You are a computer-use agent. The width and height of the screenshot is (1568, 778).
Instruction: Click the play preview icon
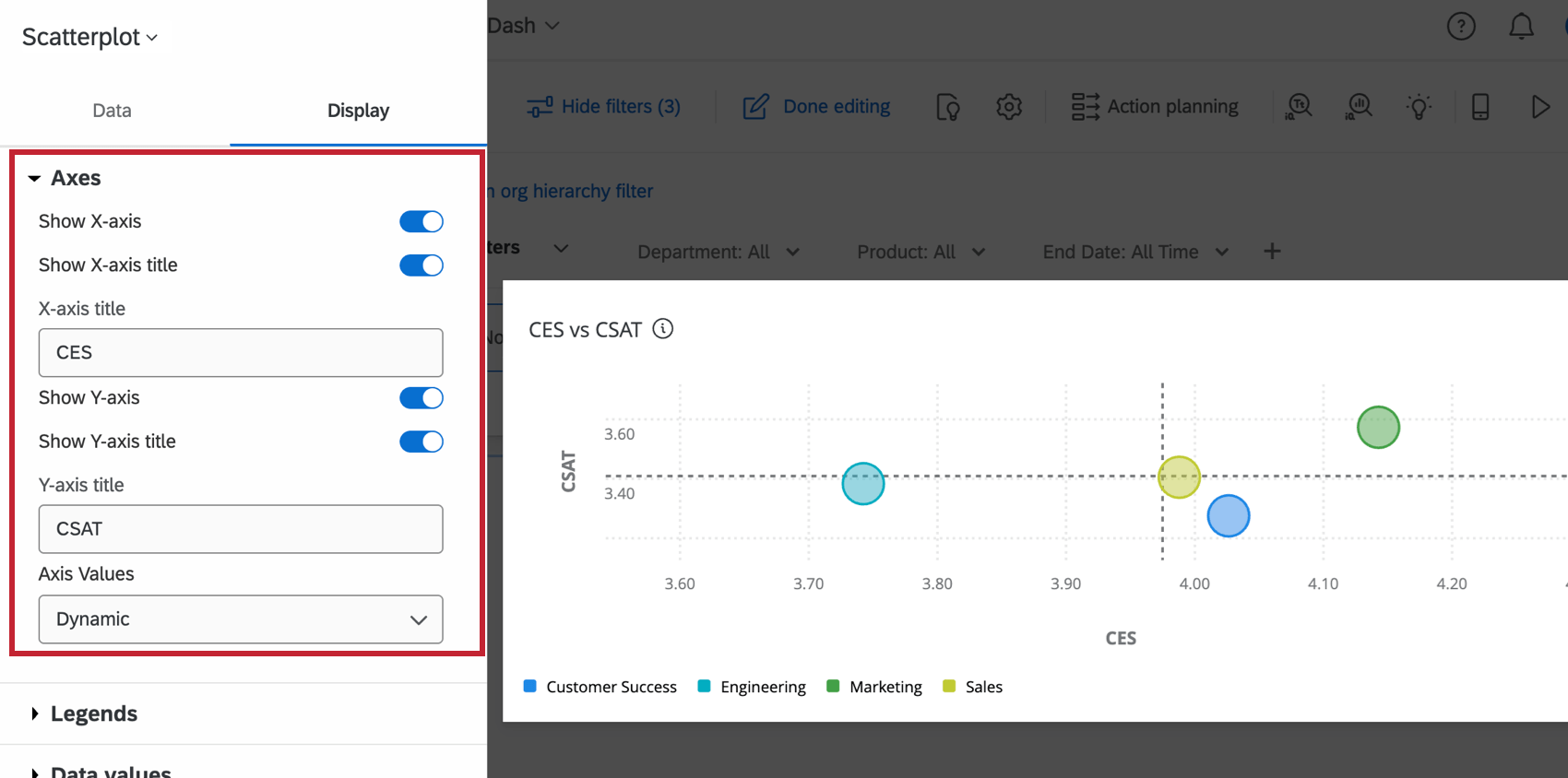pos(1539,107)
